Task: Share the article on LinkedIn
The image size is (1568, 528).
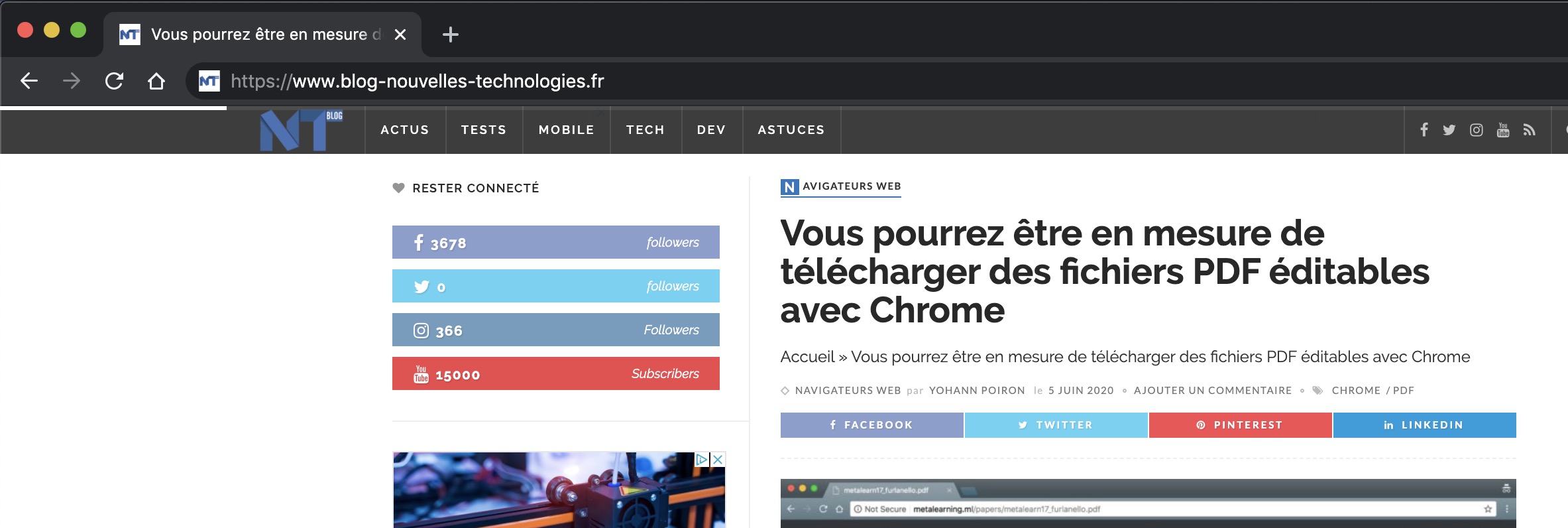Action: click(x=1425, y=425)
